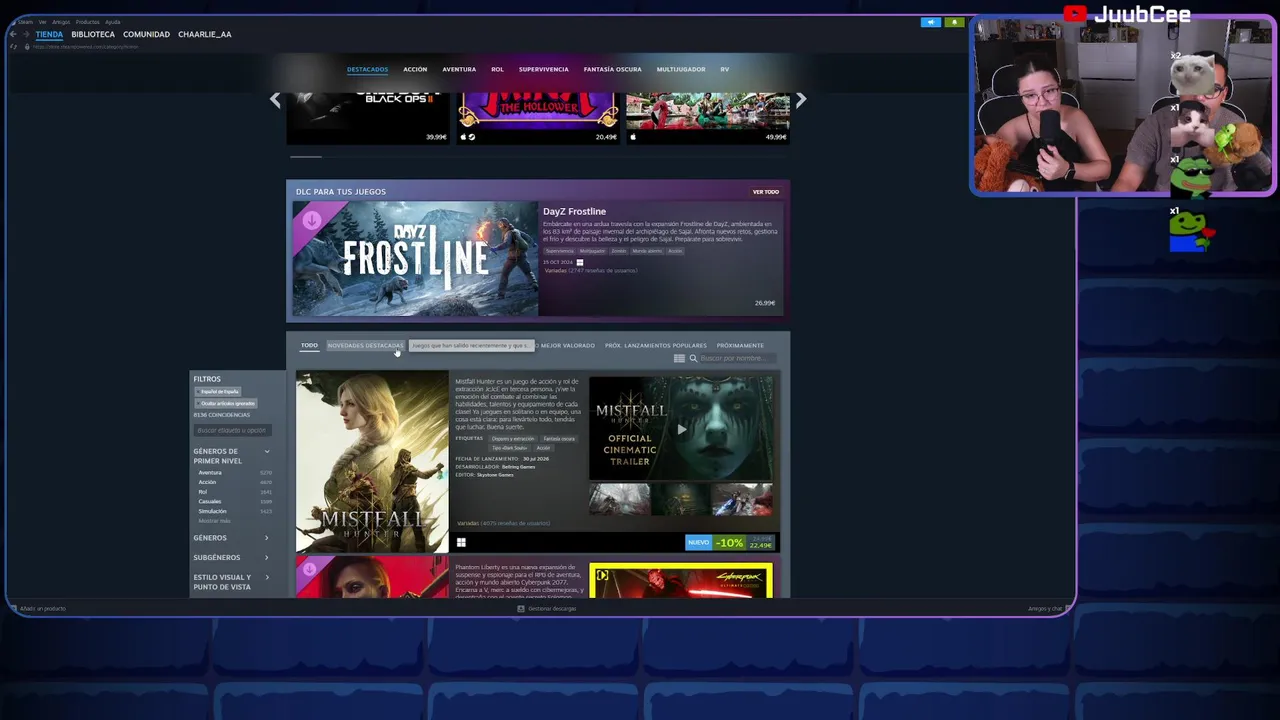Select the Rol category tab

pos(497,69)
